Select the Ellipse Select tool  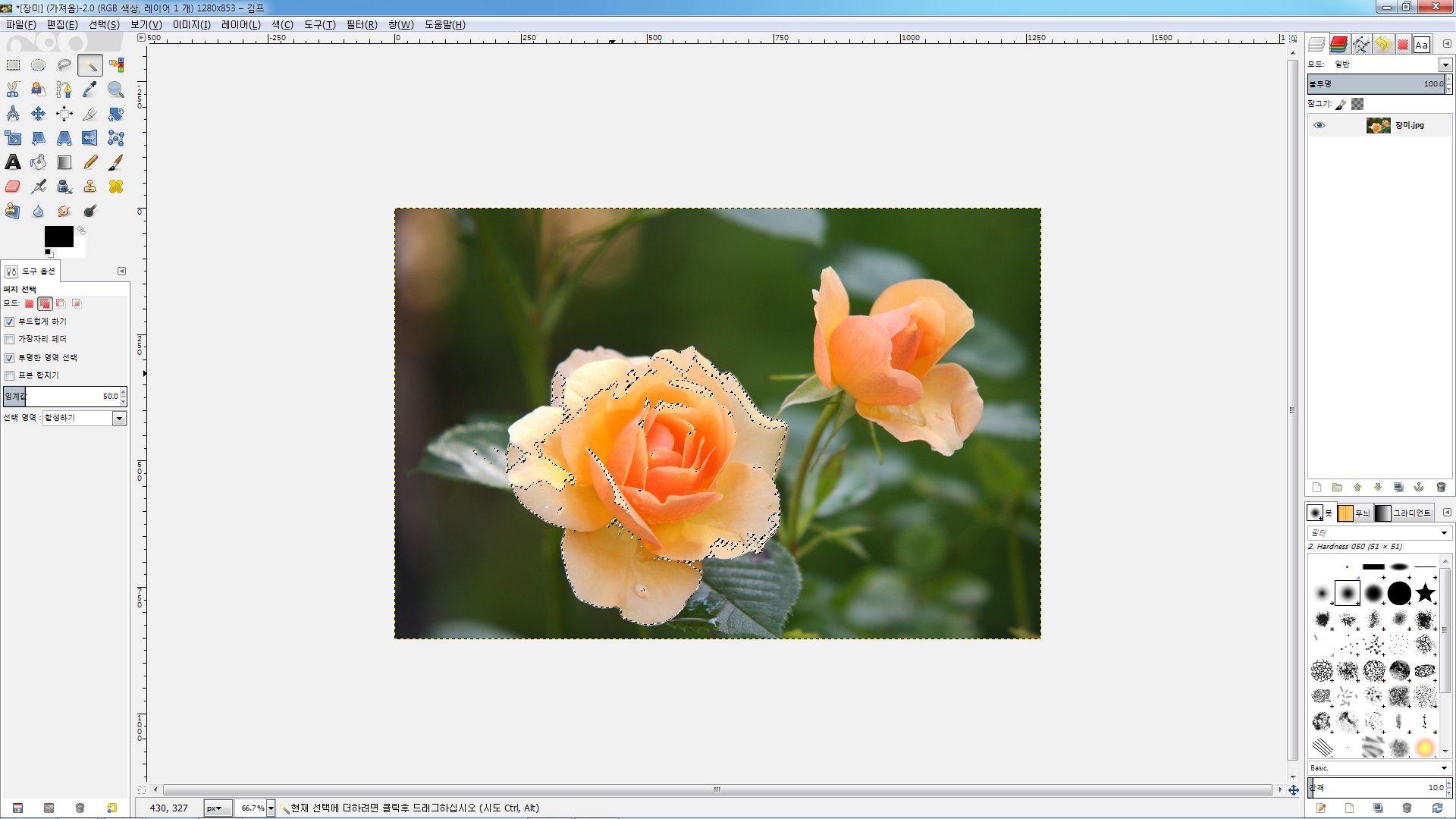(x=39, y=65)
